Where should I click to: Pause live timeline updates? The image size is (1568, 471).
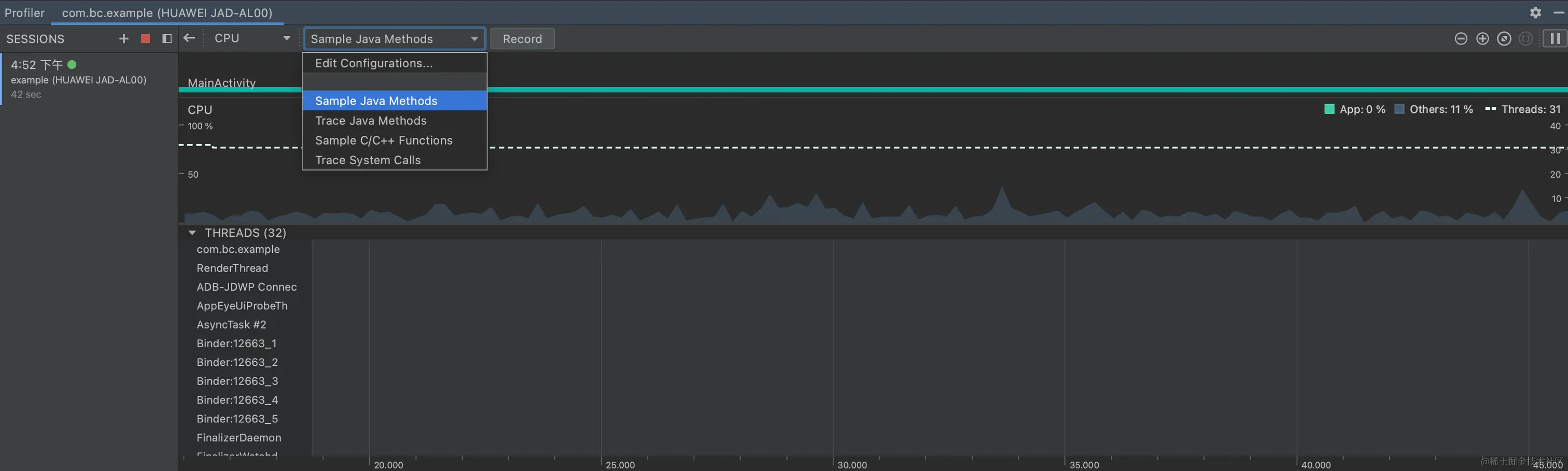[x=1555, y=39]
